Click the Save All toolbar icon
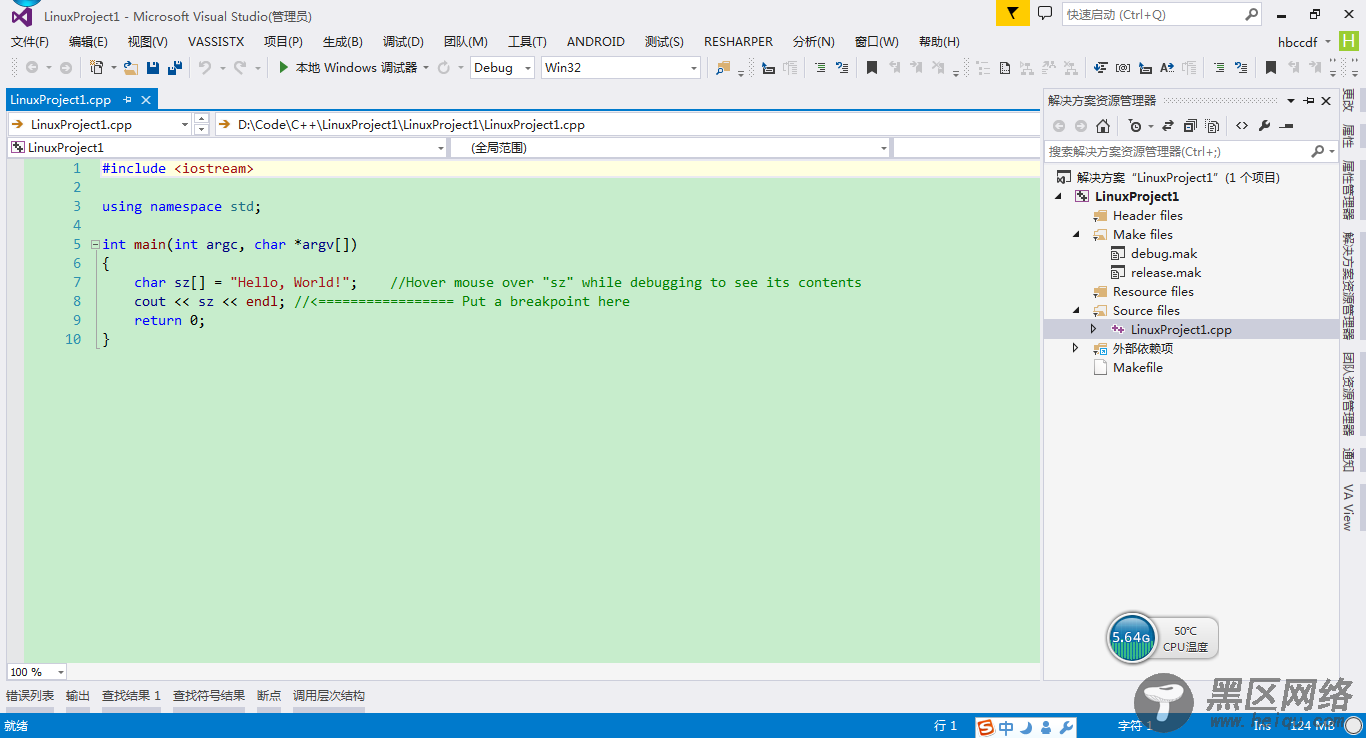Screen dimensions: 1366x738 [175, 67]
